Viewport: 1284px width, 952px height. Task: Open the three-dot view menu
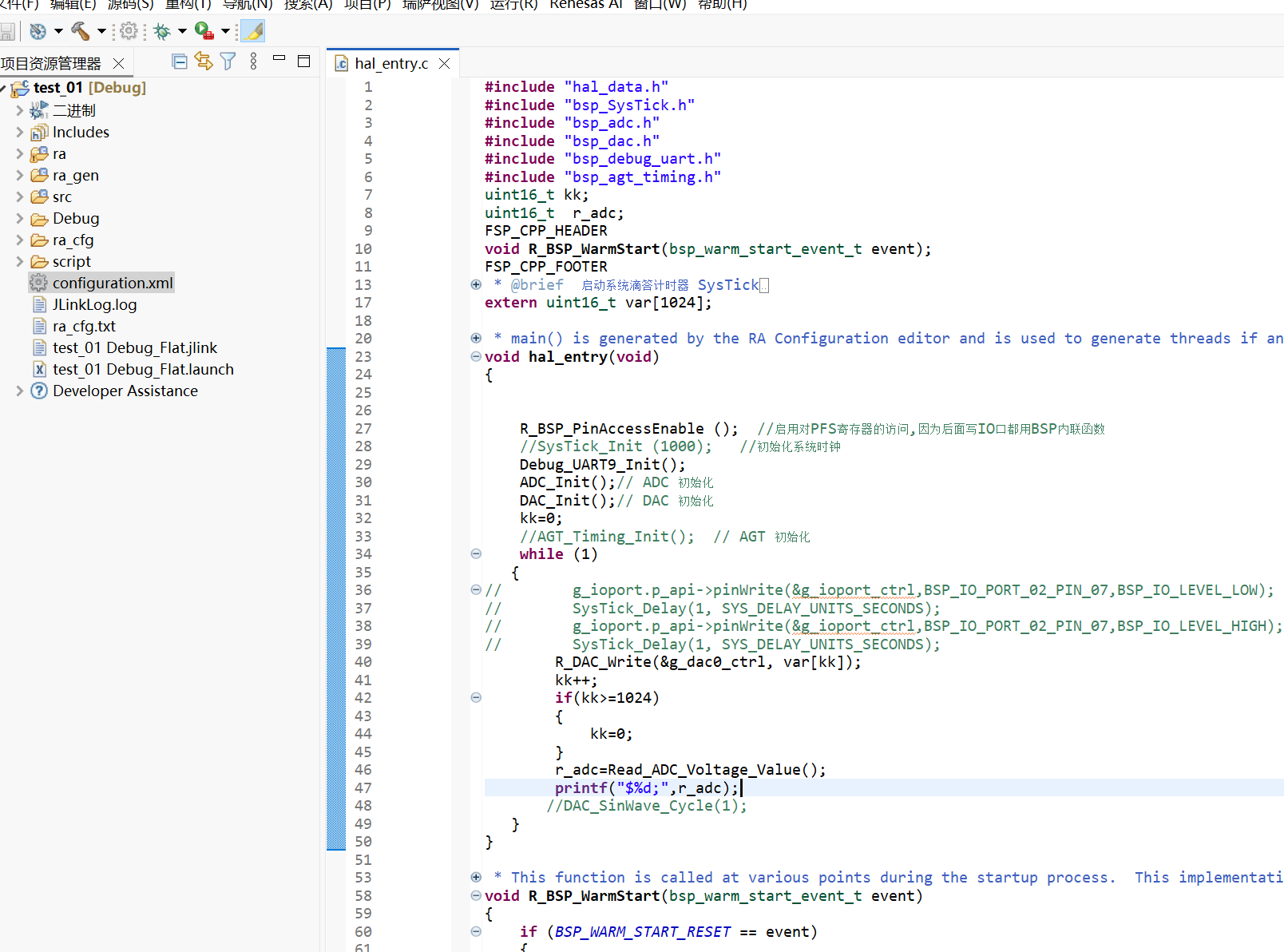[x=253, y=61]
